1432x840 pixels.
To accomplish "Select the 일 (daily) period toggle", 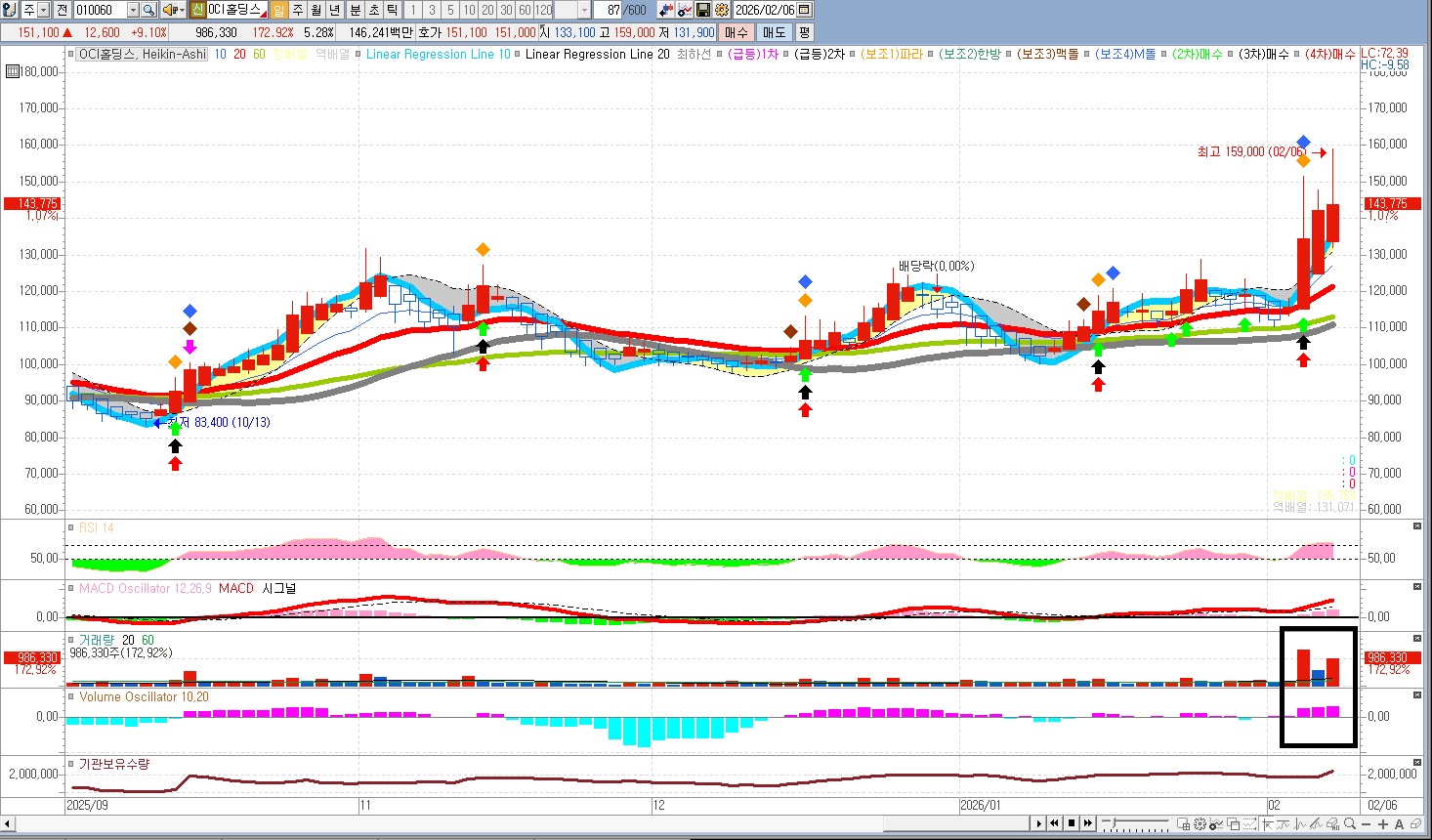I will point(278,10).
